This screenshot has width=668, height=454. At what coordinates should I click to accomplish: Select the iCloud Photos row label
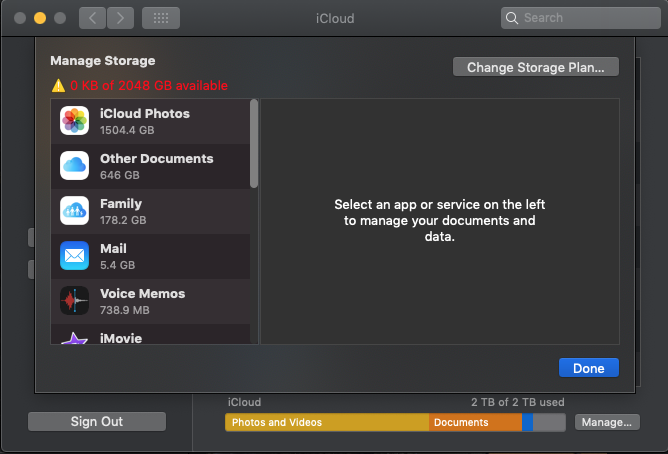pos(145,114)
